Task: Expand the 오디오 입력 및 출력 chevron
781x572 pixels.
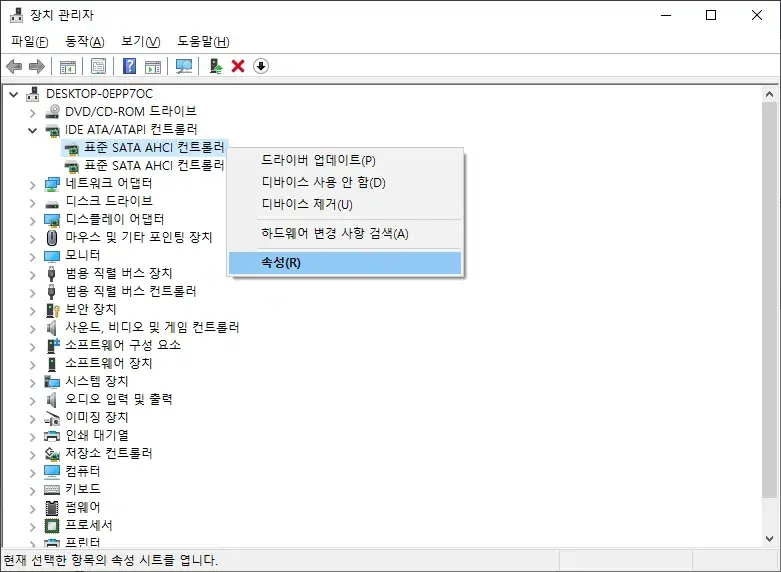Action: [32, 400]
